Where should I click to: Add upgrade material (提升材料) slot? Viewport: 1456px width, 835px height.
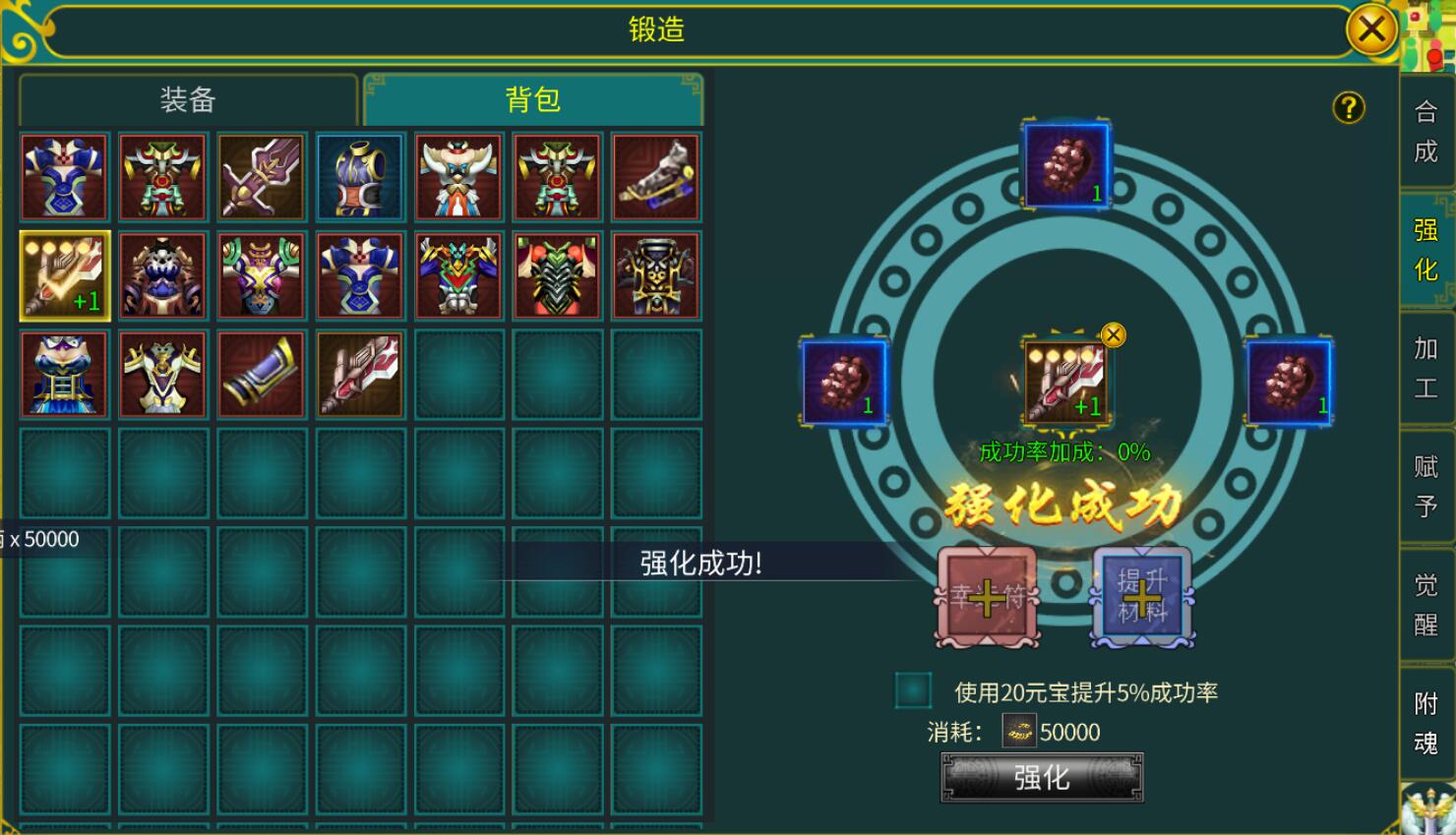tap(1141, 597)
